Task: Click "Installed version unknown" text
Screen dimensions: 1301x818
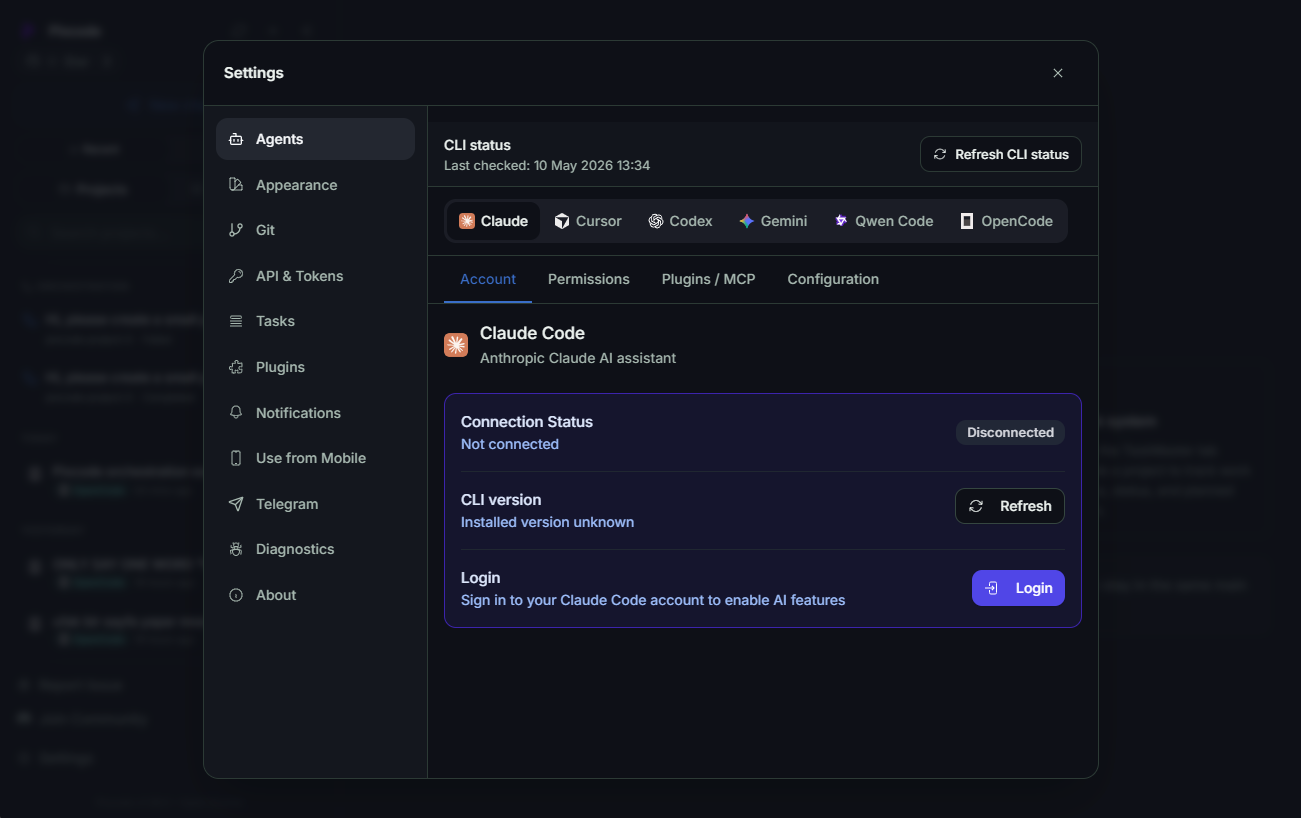Action: 547,522
